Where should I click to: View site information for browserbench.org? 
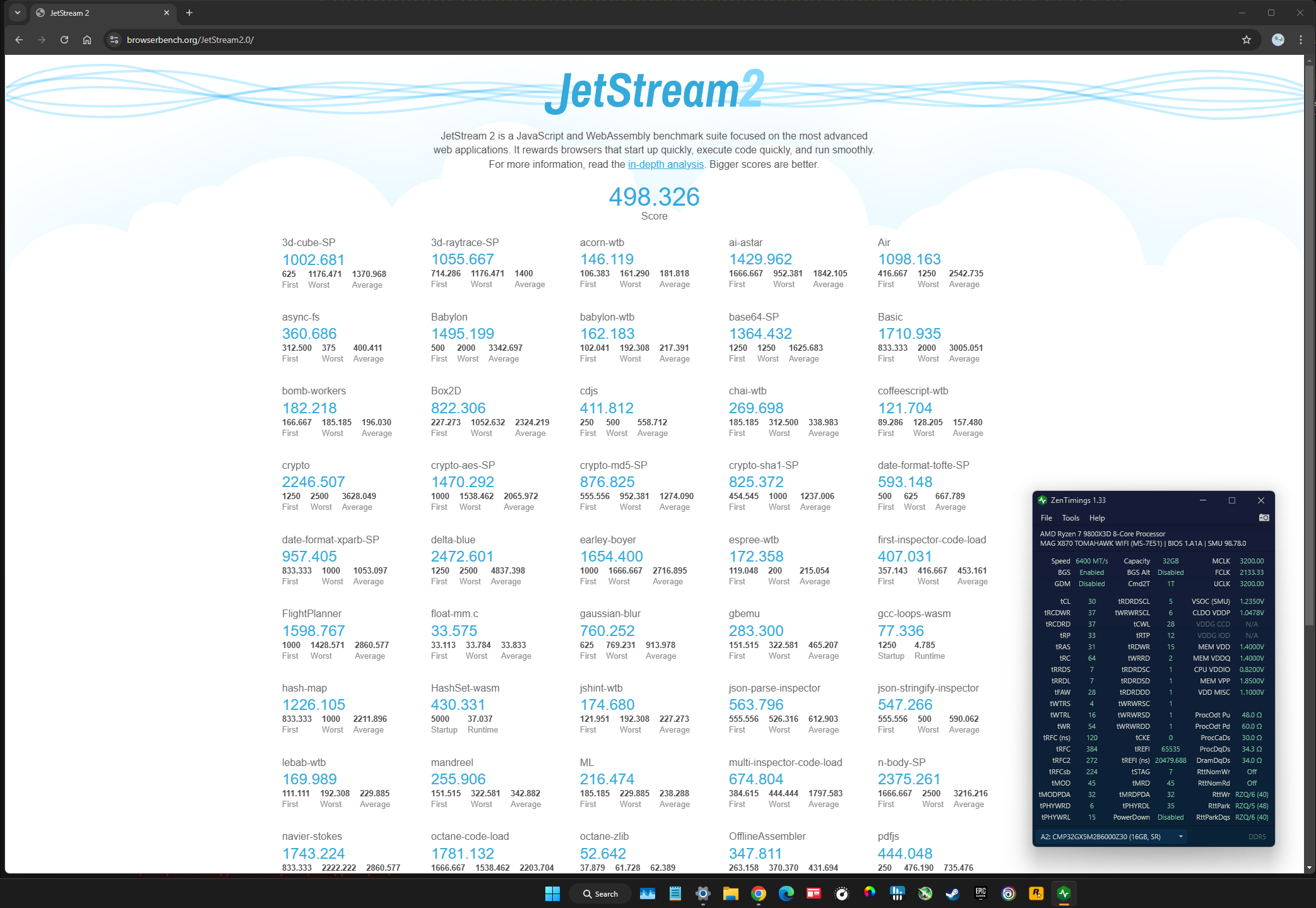click(114, 40)
